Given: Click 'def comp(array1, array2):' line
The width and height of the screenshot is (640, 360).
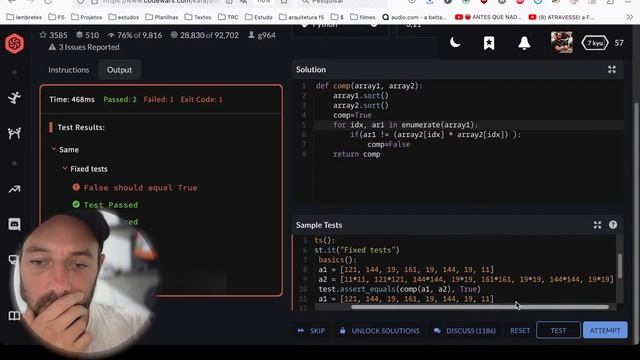Looking at the screenshot, I should 369,86.
